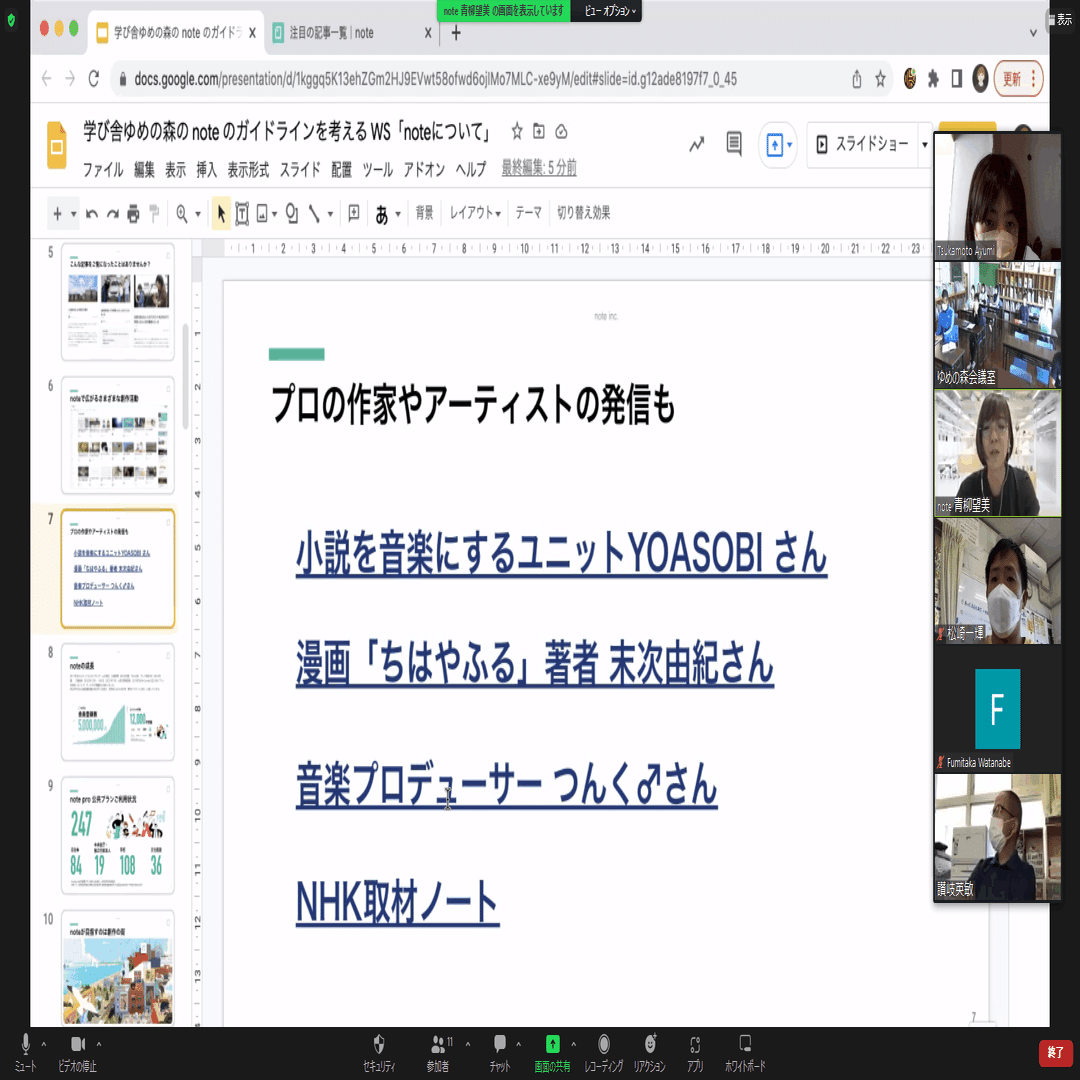This screenshot has height=1080, width=1080.
Task: Open the ツール menu
Action: pos(377,169)
